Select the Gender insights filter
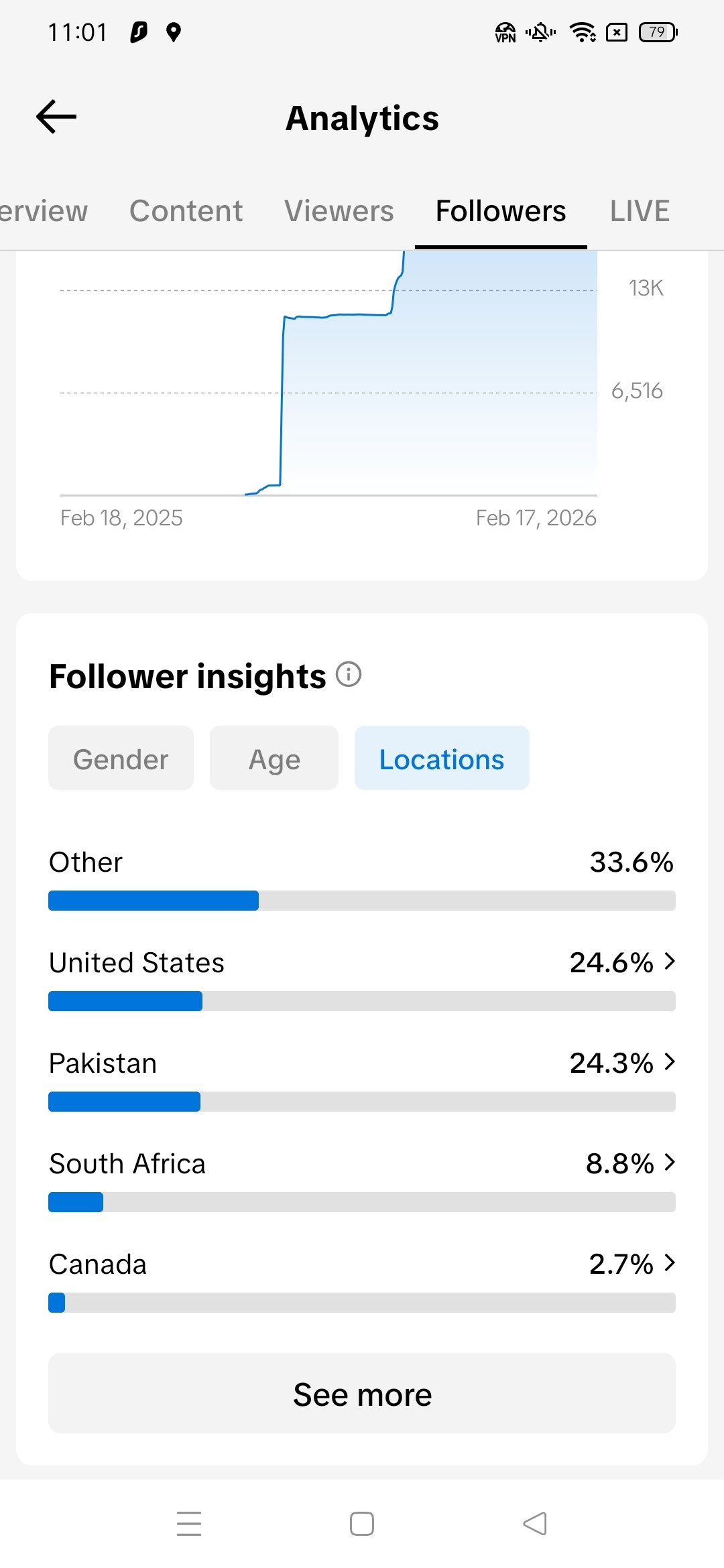724x1568 pixels. [x=121, y=759]
